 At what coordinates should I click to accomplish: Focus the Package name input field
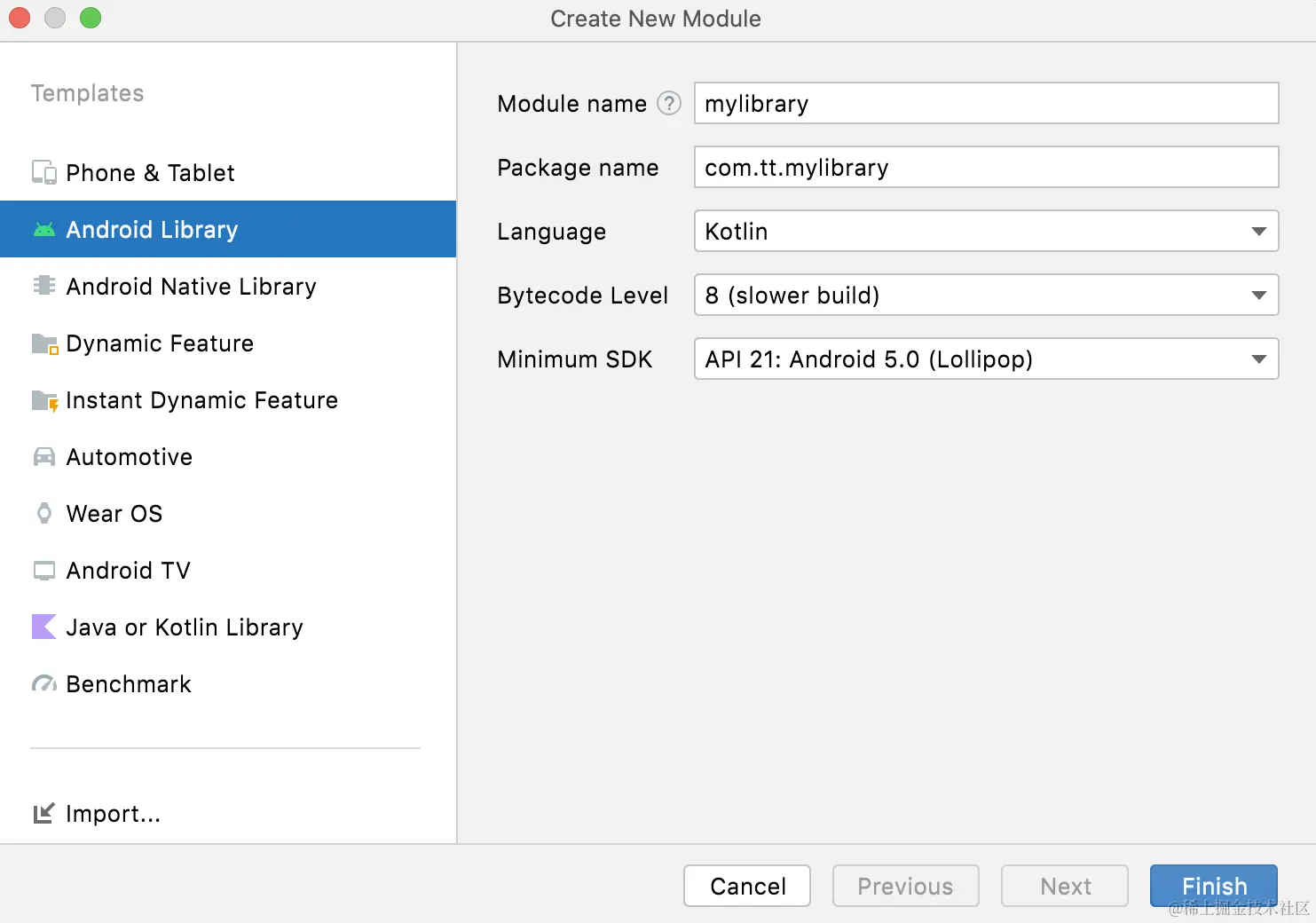pos(986,168)
